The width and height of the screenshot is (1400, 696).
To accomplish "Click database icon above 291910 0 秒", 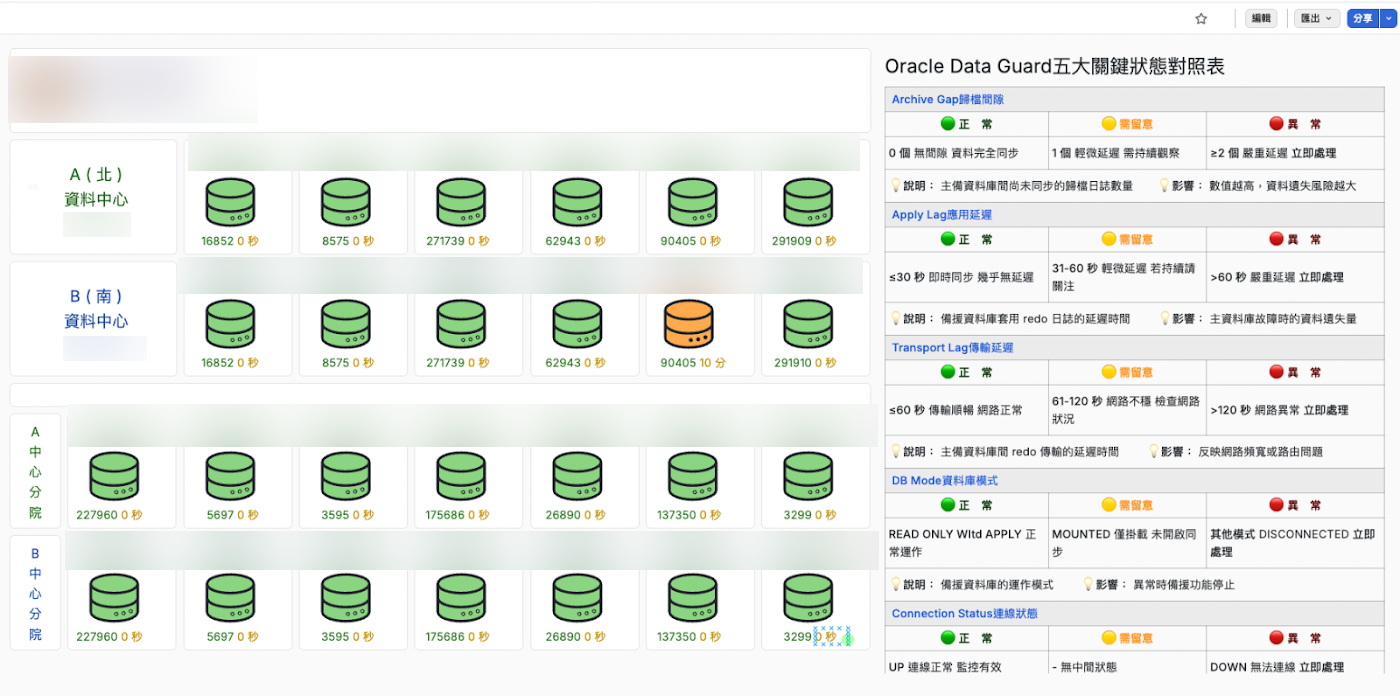I will pos(808,324).
